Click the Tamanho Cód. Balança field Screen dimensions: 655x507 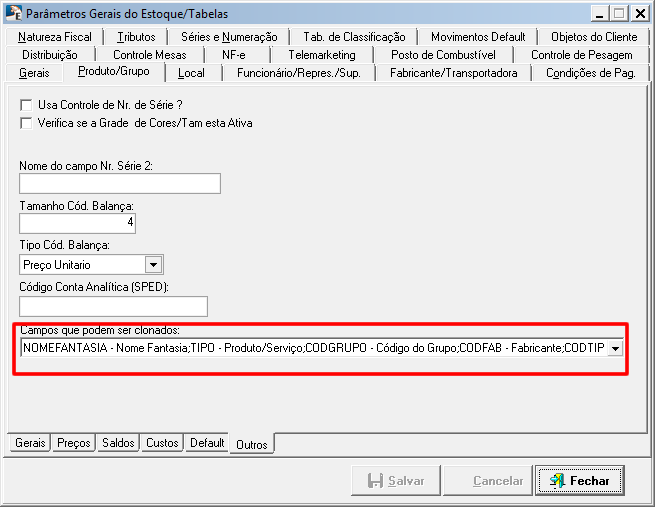(77, 223)
